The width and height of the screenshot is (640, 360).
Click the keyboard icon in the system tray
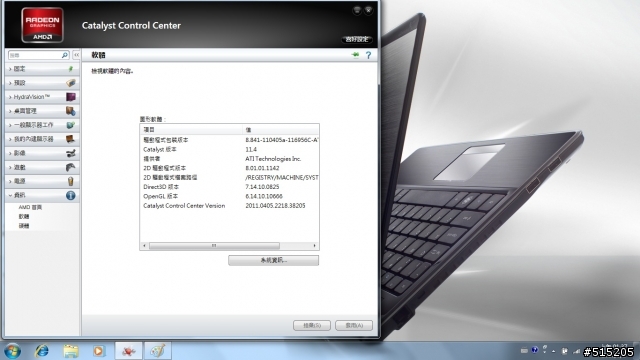click(524, 351)
